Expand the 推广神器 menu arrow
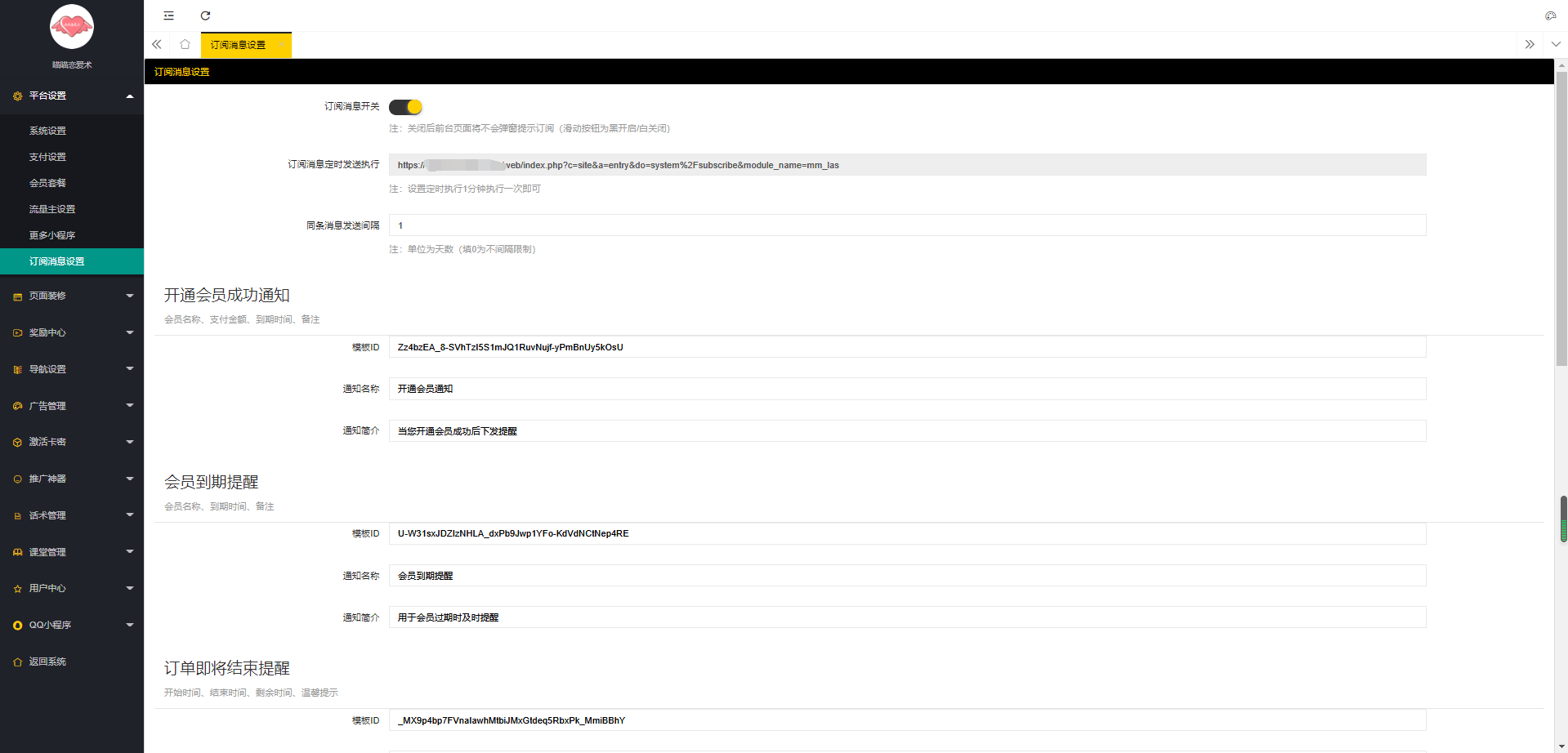This screenshot has width=1568, height=753. click(130, 479)
